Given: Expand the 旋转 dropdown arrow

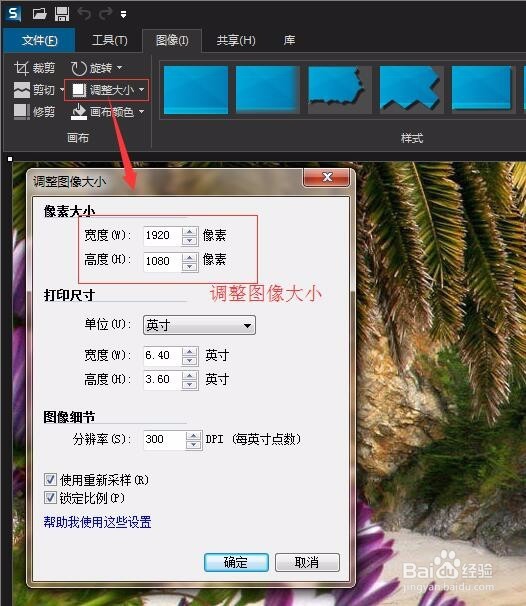Looking at the screenshot, I should (x=119, y=68).
